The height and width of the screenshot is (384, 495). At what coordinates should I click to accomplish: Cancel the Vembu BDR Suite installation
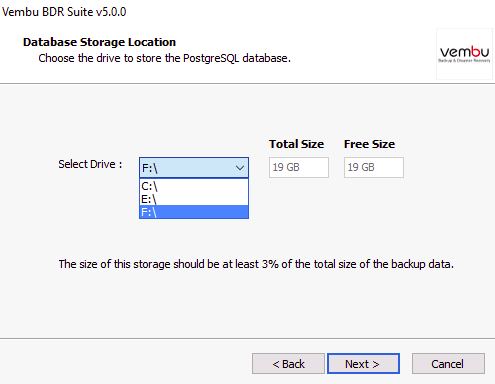pyautogui.click(x=448, y=364)
